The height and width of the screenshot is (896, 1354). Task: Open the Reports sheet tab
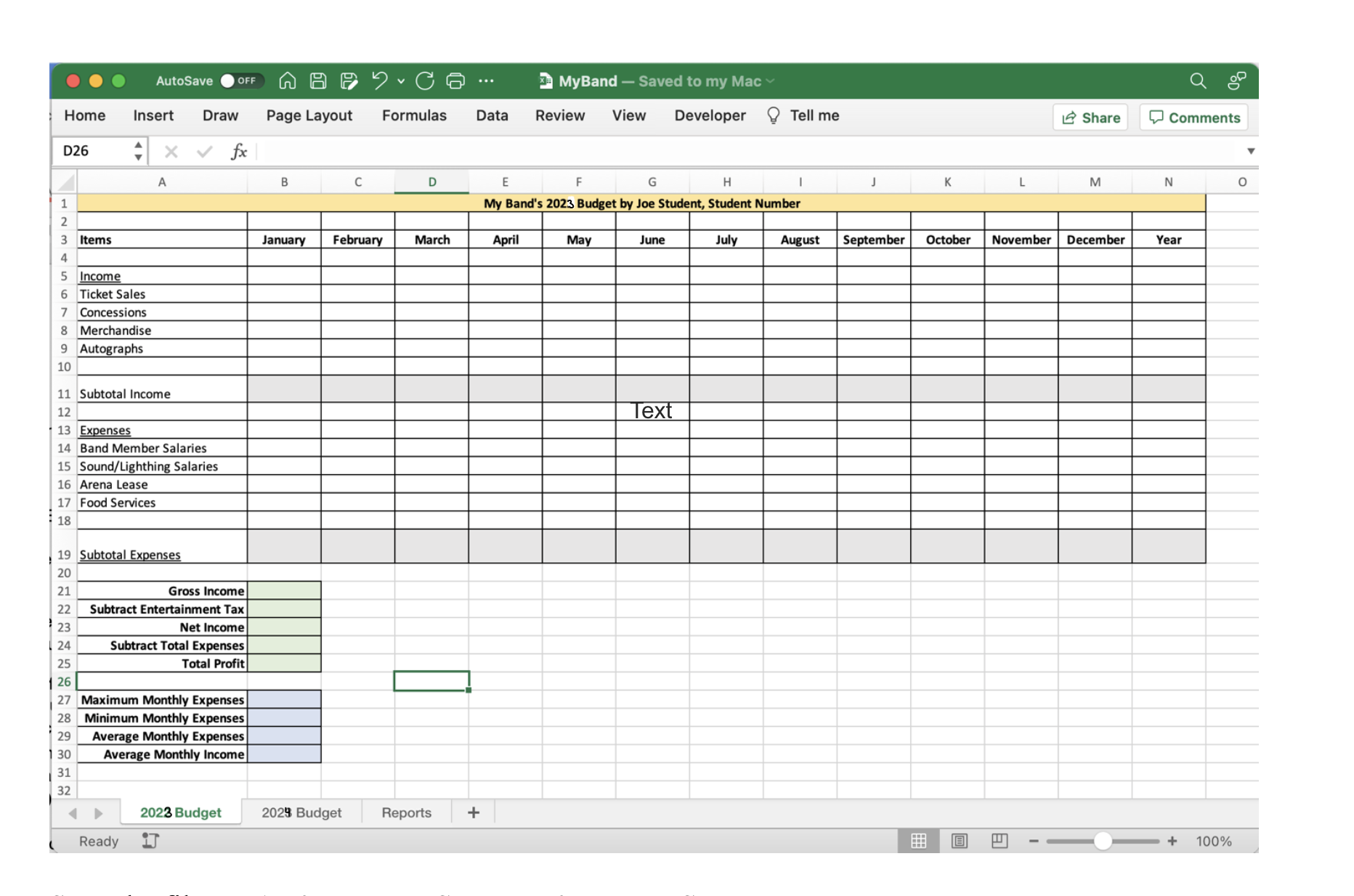point(406,812)
